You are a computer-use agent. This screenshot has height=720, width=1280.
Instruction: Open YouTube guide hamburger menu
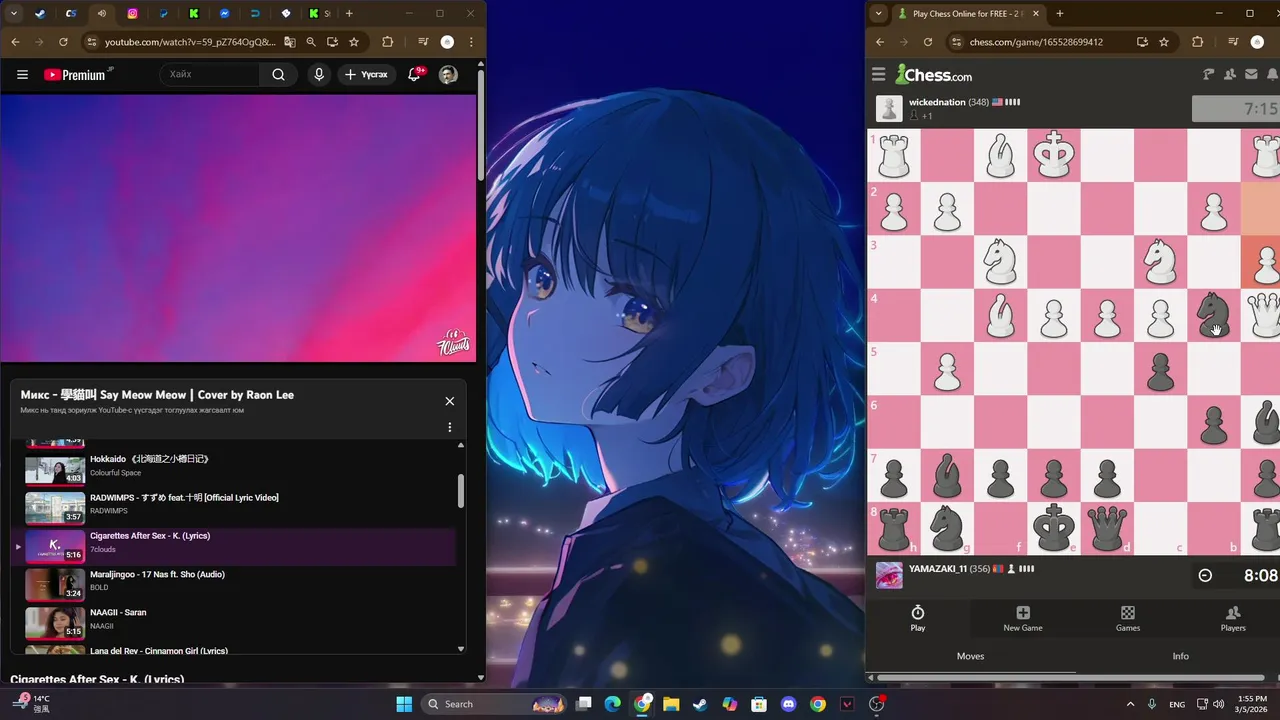(22, 74)
